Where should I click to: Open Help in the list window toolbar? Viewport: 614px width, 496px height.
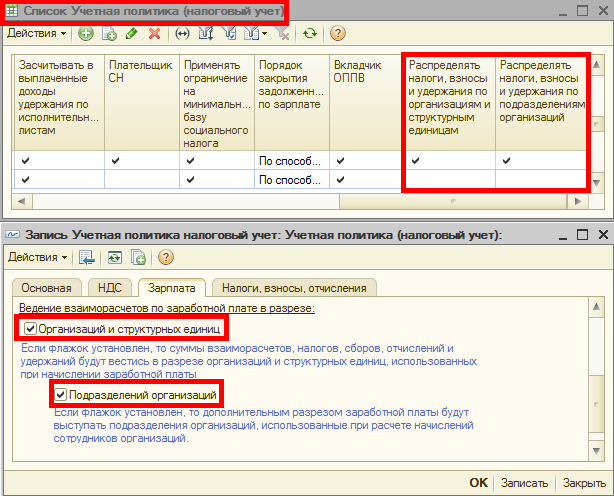[338, 33]
